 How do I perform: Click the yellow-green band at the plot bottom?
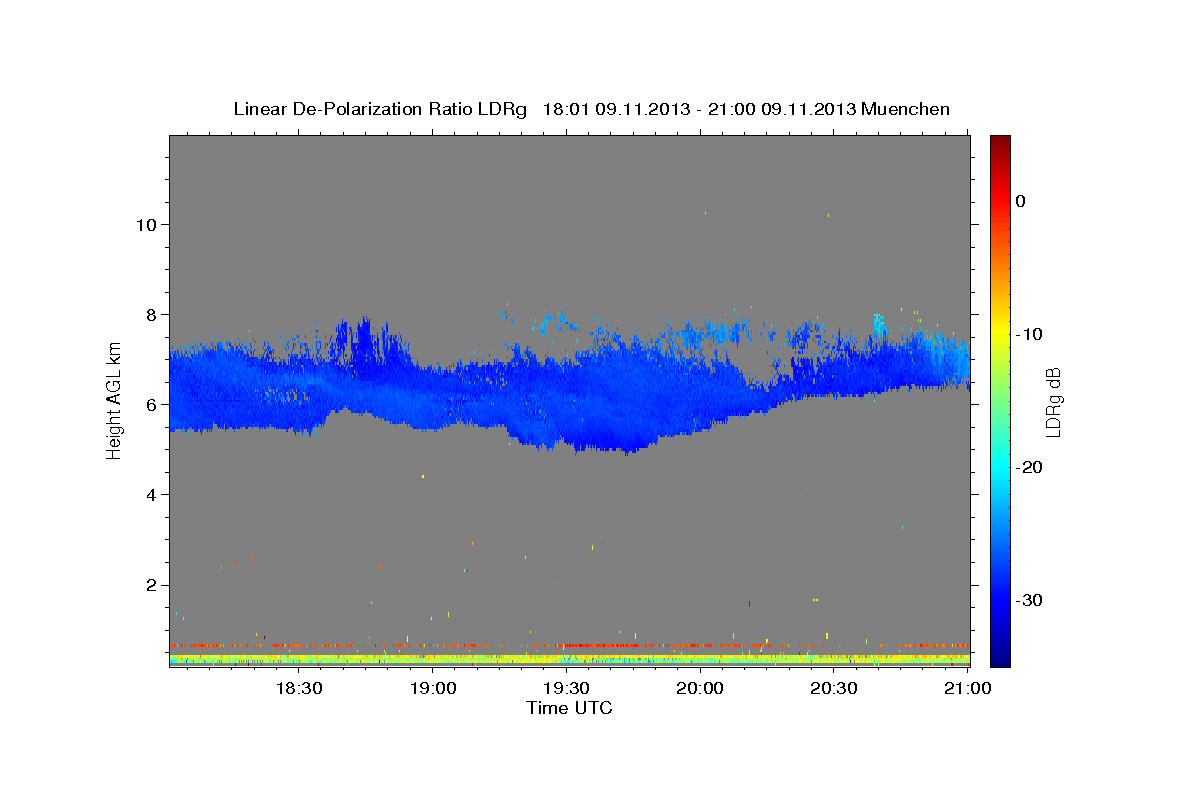click(x=570, y=659)
